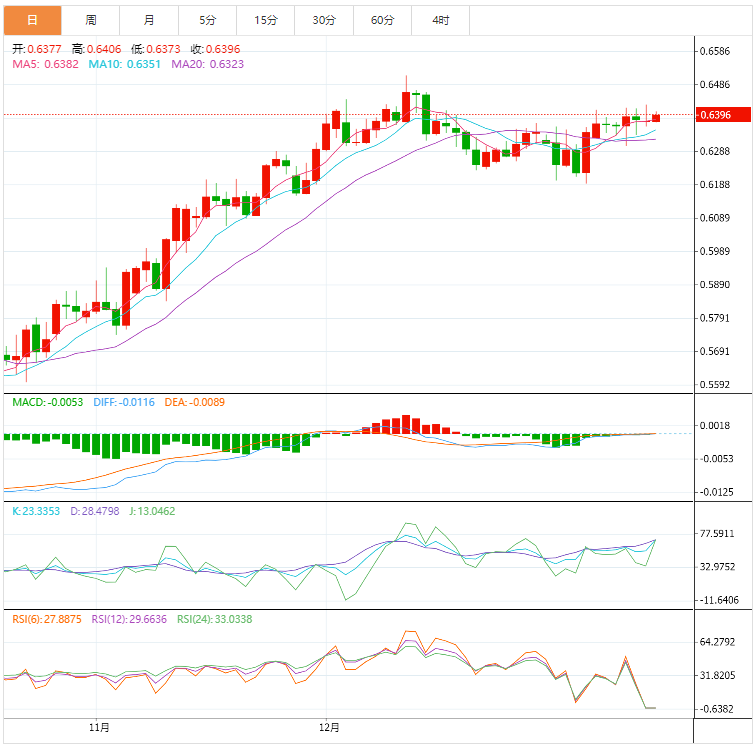Show the 30分 chart tab
This screenshot has width=755, height=752.
coord(324,20)
